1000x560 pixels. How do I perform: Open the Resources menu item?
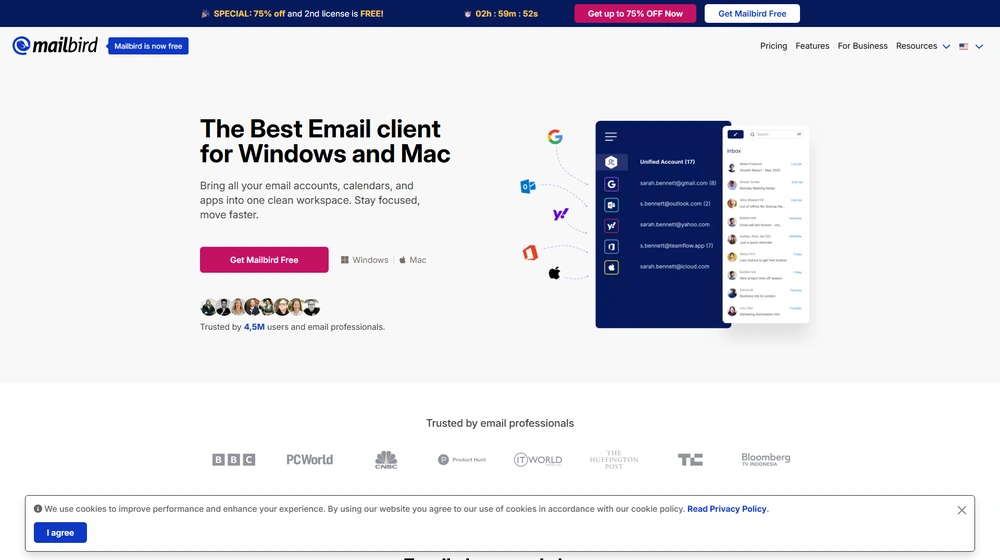coord(916,46)
